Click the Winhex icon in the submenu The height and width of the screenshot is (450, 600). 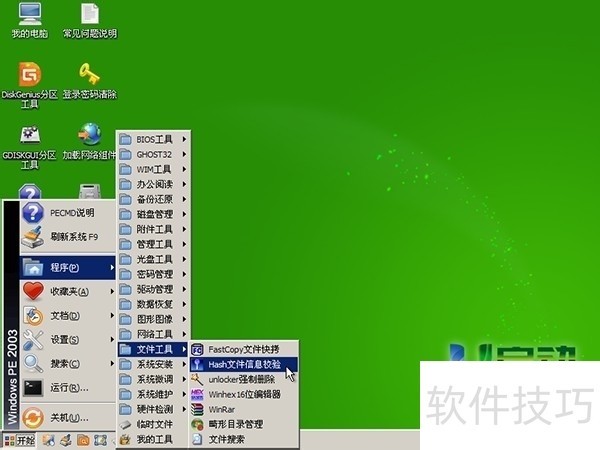click(x=197, y=394)
